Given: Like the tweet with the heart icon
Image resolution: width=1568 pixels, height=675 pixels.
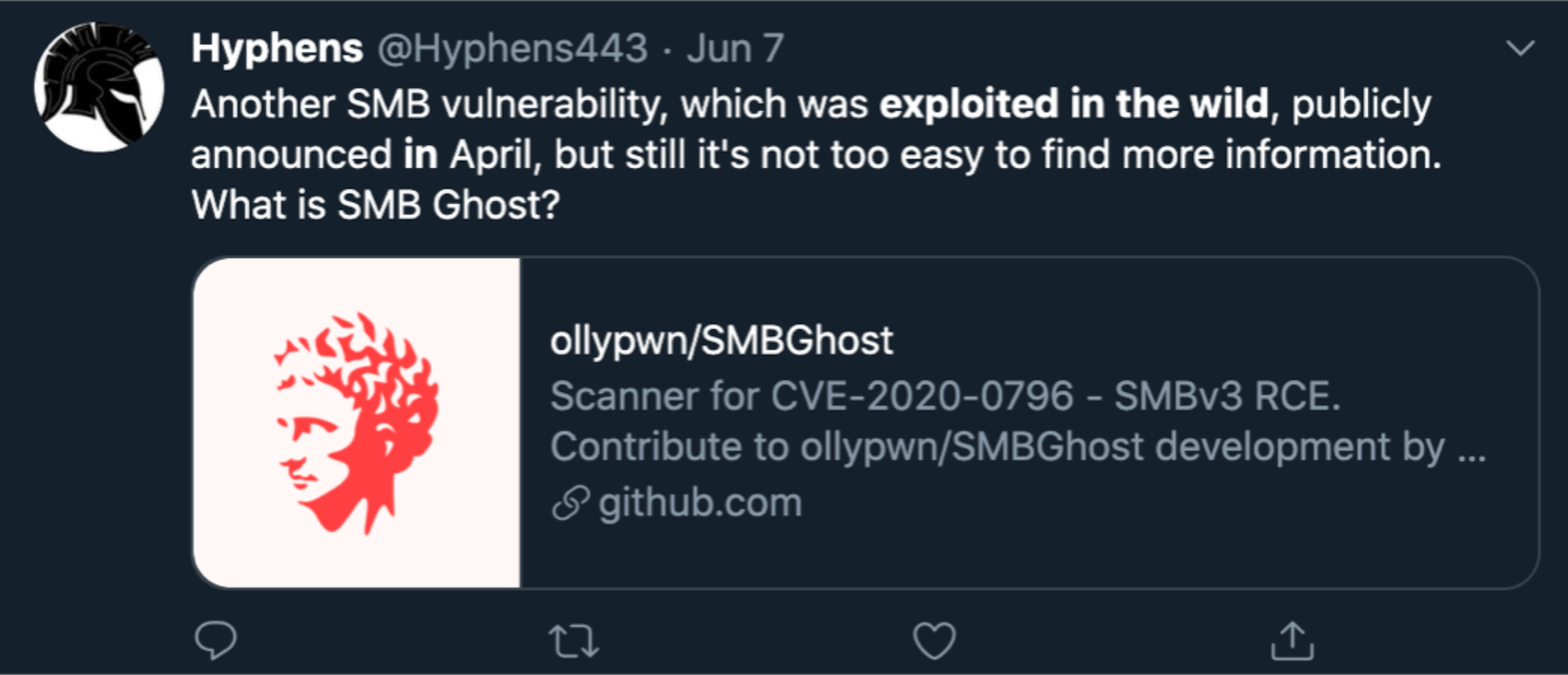Looking at the screenshot, I should (x=934, y=641).
